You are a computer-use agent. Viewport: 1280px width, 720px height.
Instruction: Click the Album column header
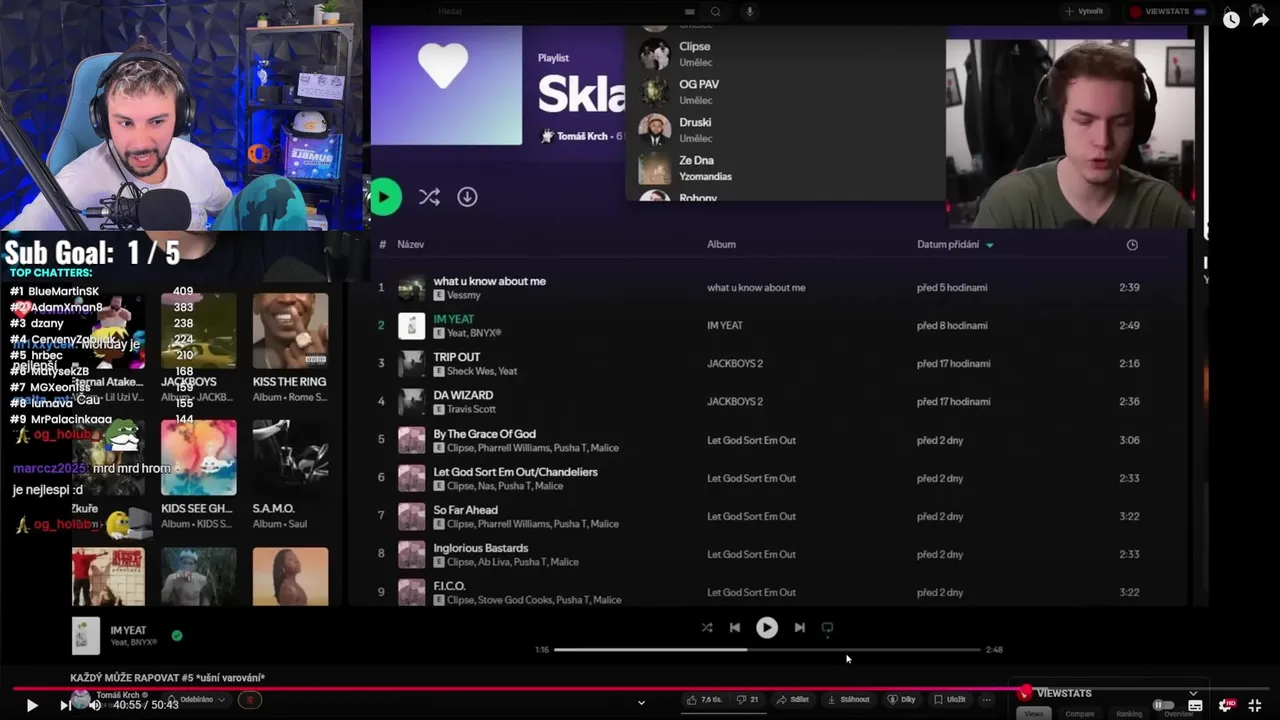coord(721,244)
